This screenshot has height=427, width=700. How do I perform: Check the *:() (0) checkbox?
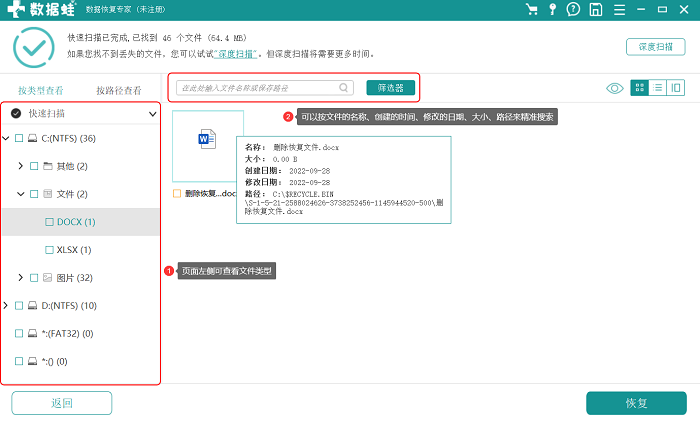click(19, 361)
